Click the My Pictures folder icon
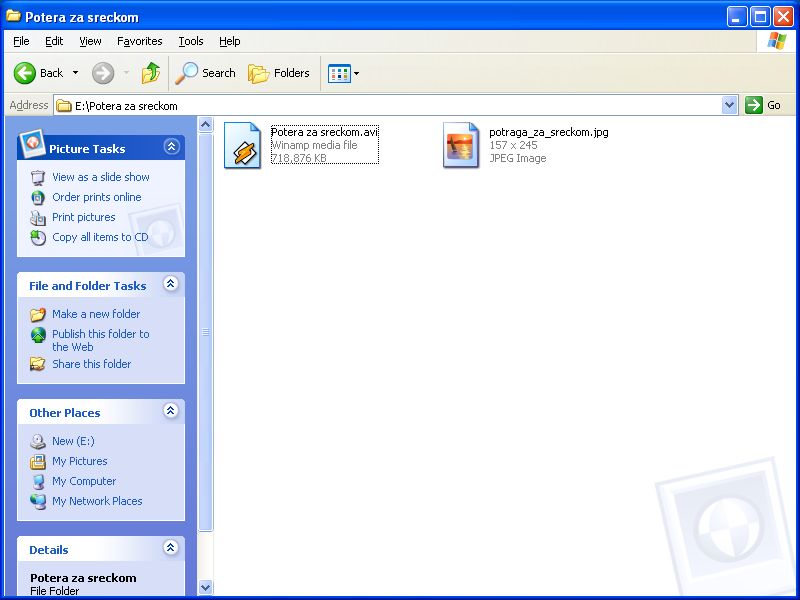Image resolution: width=800 pixels, height=600 pixels. (x=38, y=461)
